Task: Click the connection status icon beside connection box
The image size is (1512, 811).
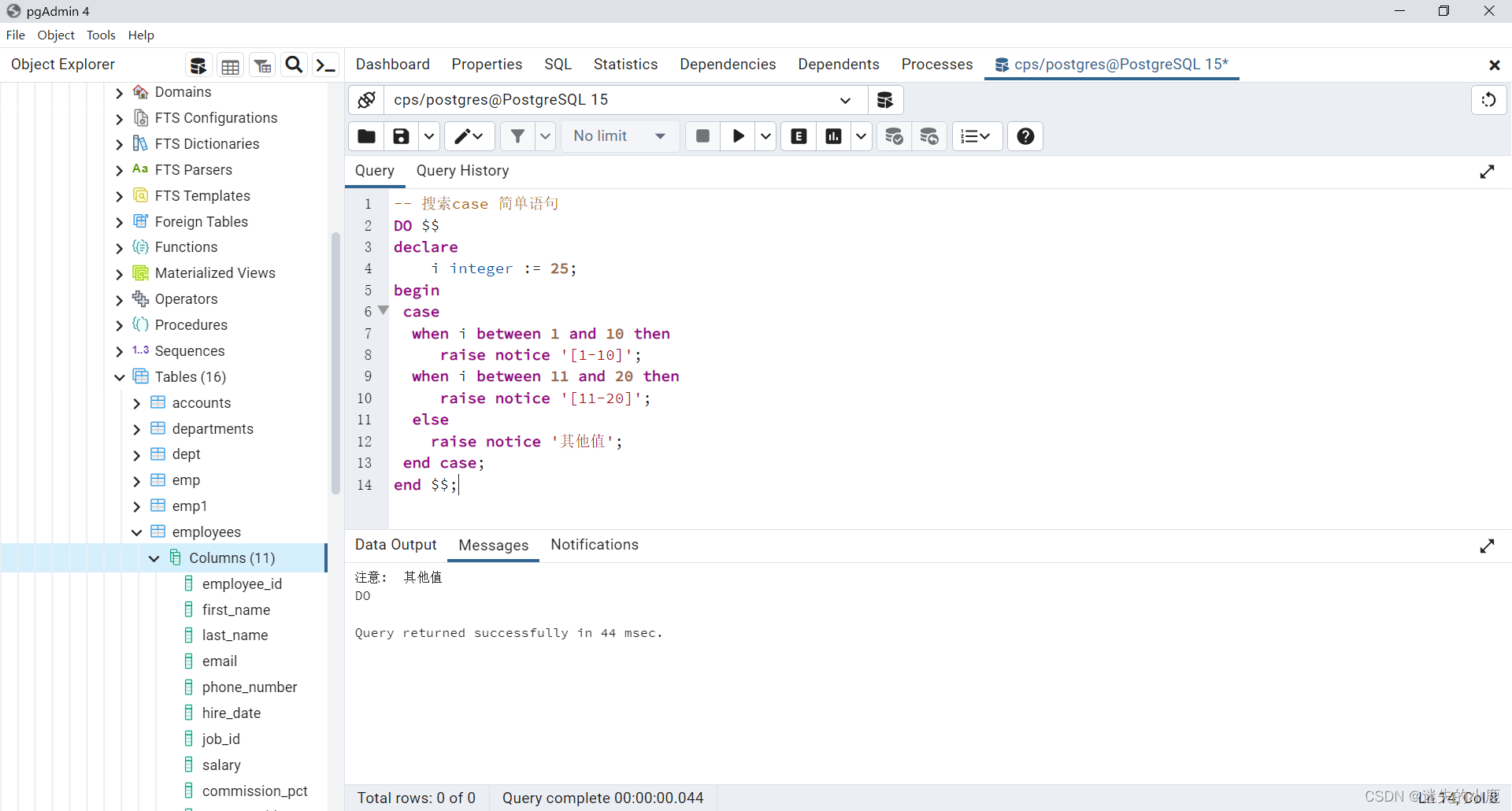Action: coord(366,100)
